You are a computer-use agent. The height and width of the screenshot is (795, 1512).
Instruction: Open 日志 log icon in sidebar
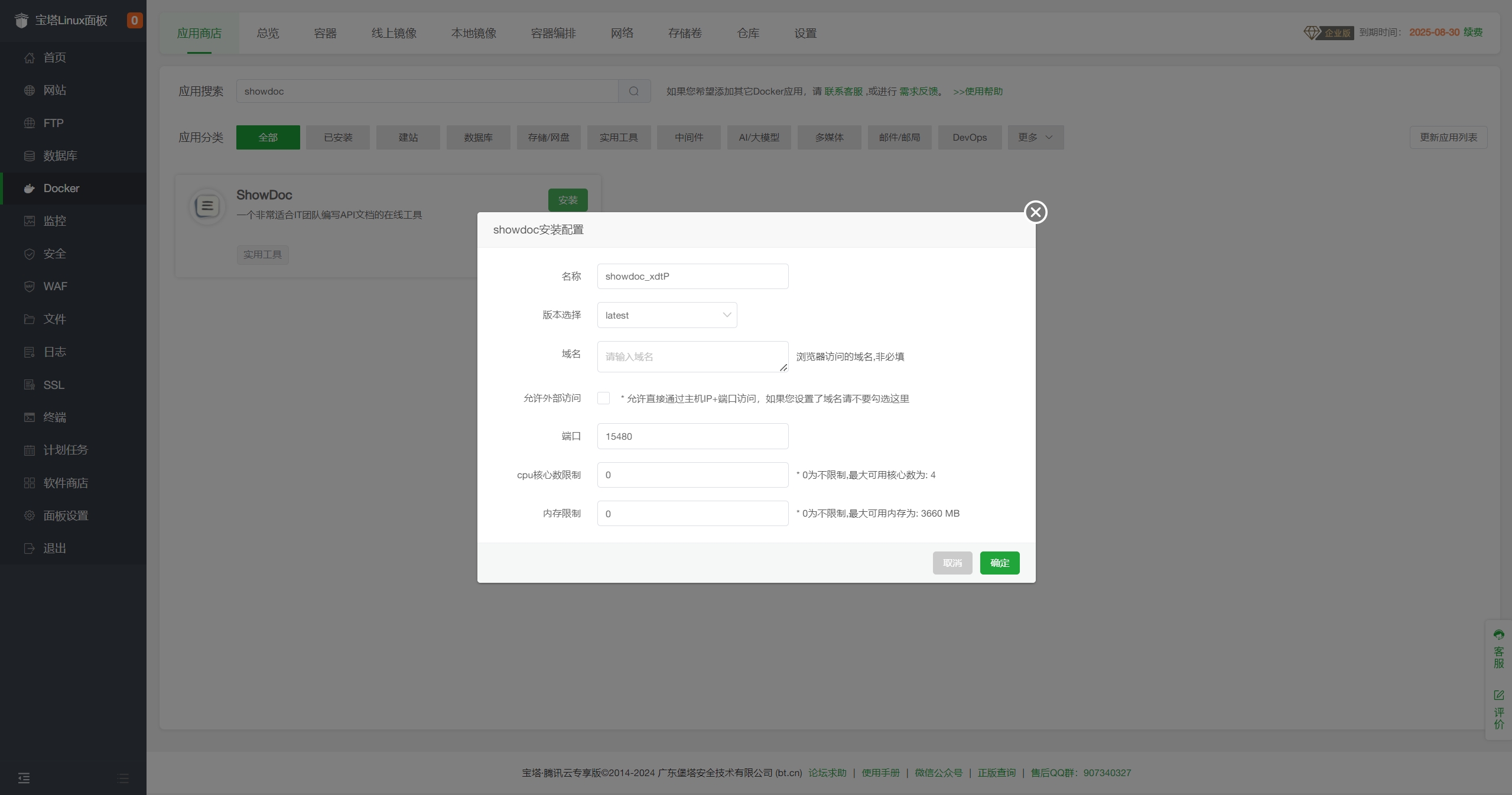point(30,352)
